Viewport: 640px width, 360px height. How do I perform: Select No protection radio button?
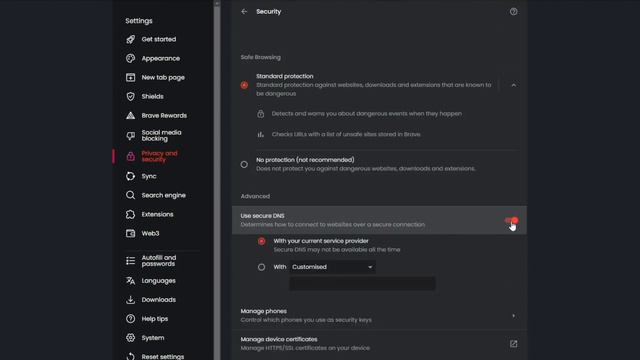click(244, 164)
